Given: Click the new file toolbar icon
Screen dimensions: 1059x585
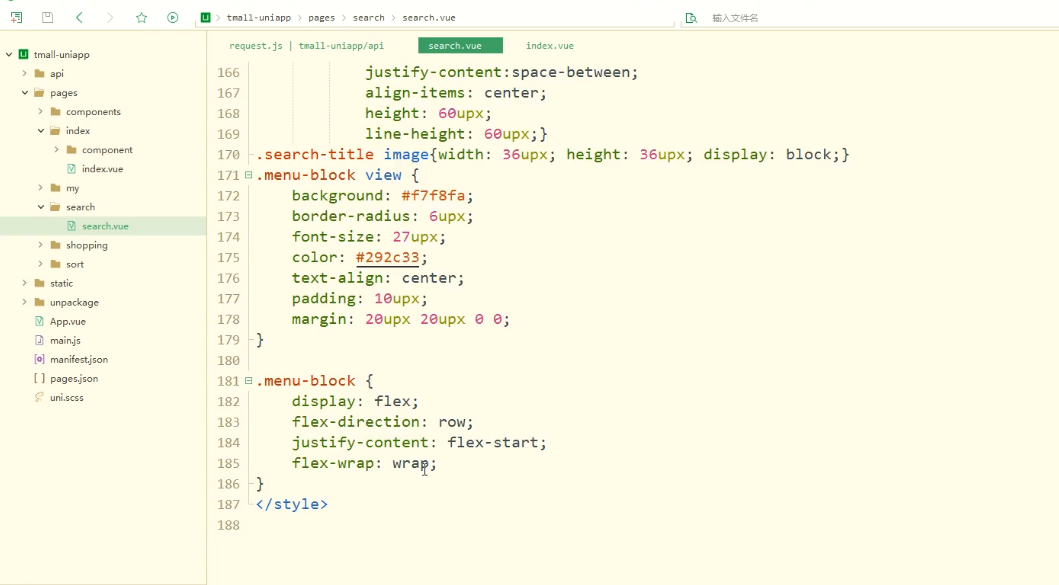Looking at the screenshot, I should (x=16, y=18).
